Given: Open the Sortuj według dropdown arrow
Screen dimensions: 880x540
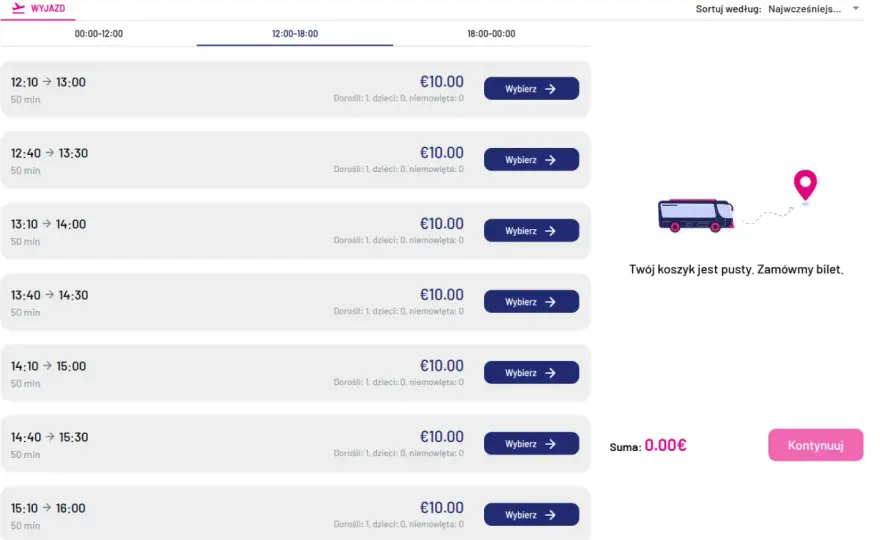Looking at the screenshot, I should click(x=856, y=8).
